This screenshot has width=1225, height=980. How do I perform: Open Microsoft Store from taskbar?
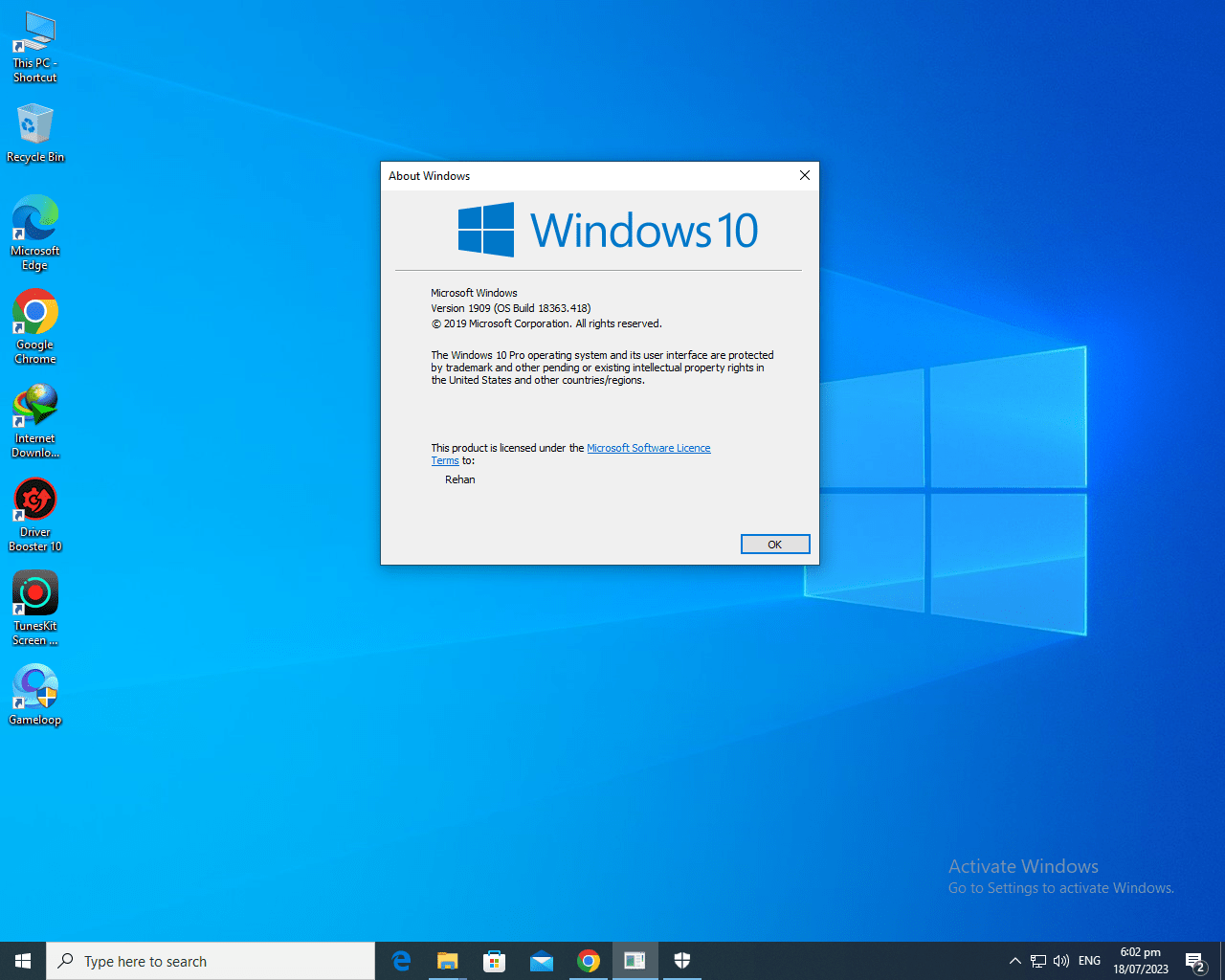(x=495, y=961)
